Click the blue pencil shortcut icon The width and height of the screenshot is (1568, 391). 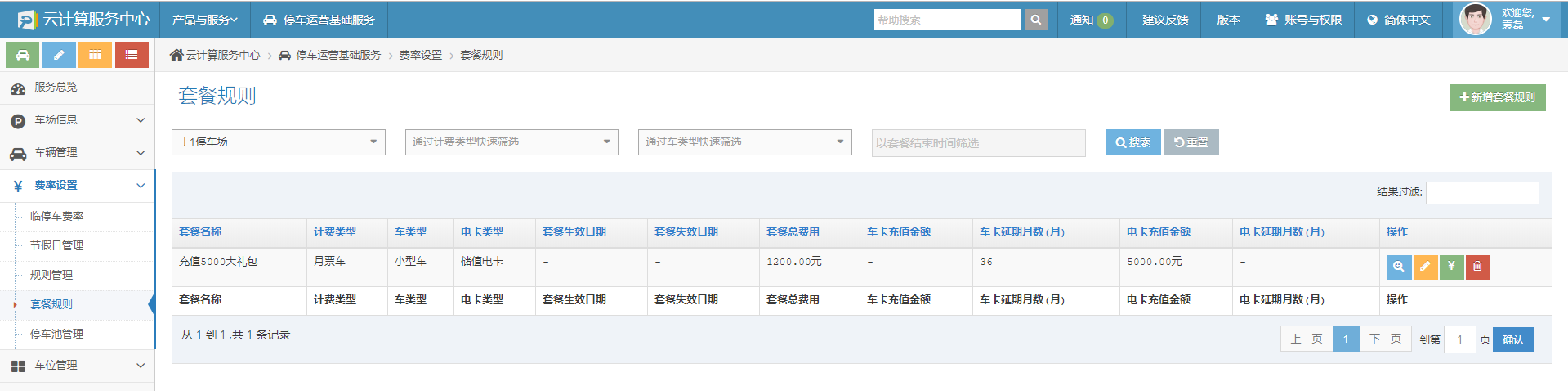pyautogui.click(x=59, y=55)
